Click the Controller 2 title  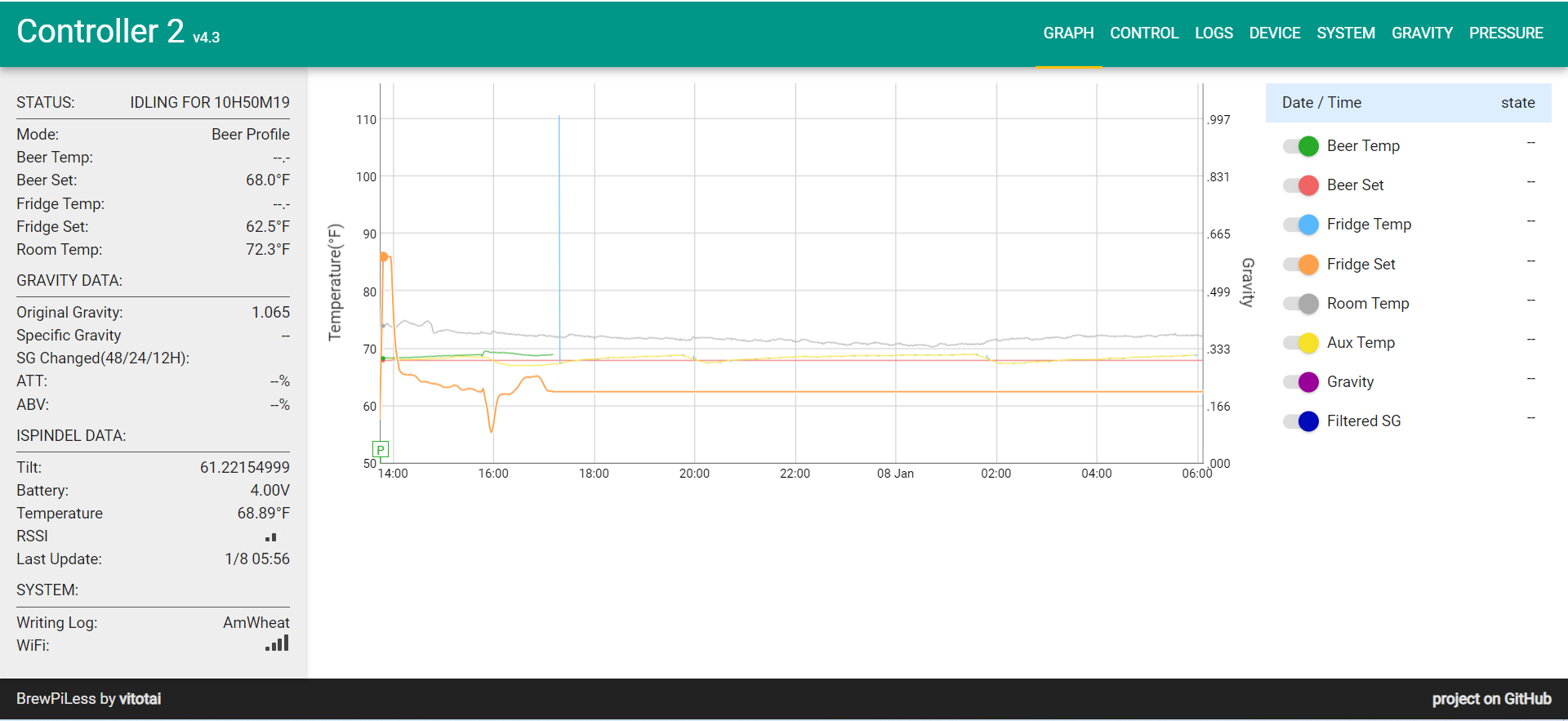(x=100, y=31)
